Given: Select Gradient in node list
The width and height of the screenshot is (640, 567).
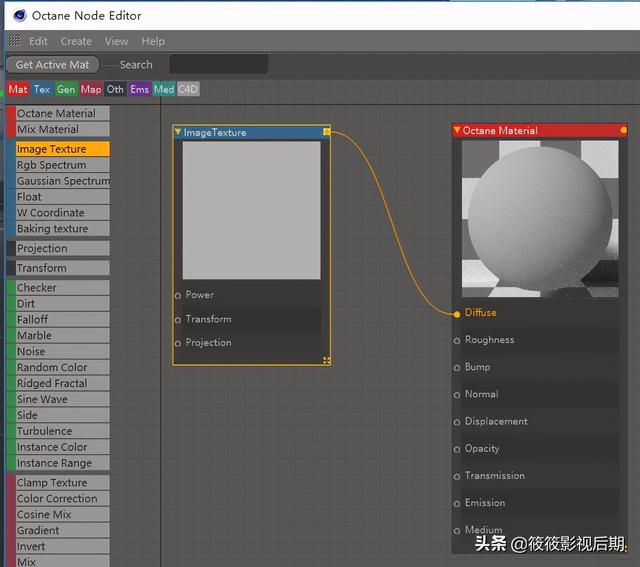Looking at the screenshot, I should point(62,530).
